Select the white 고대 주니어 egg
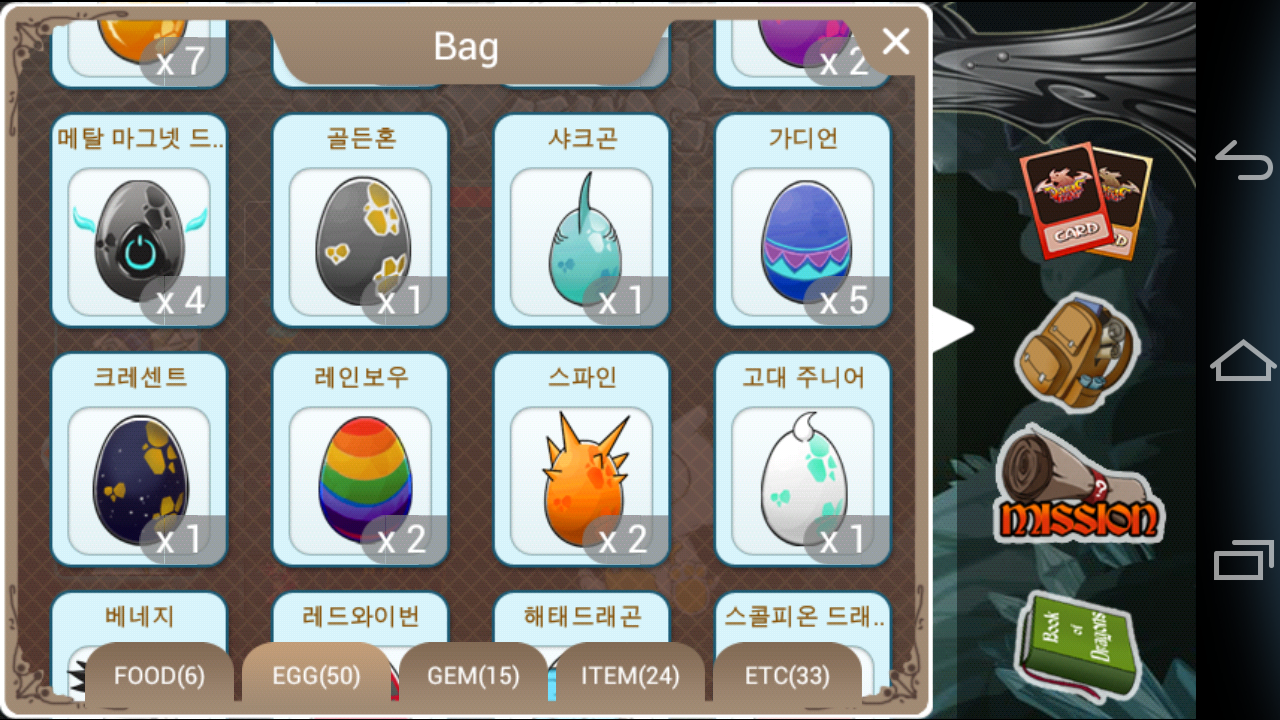 (803, 459)
